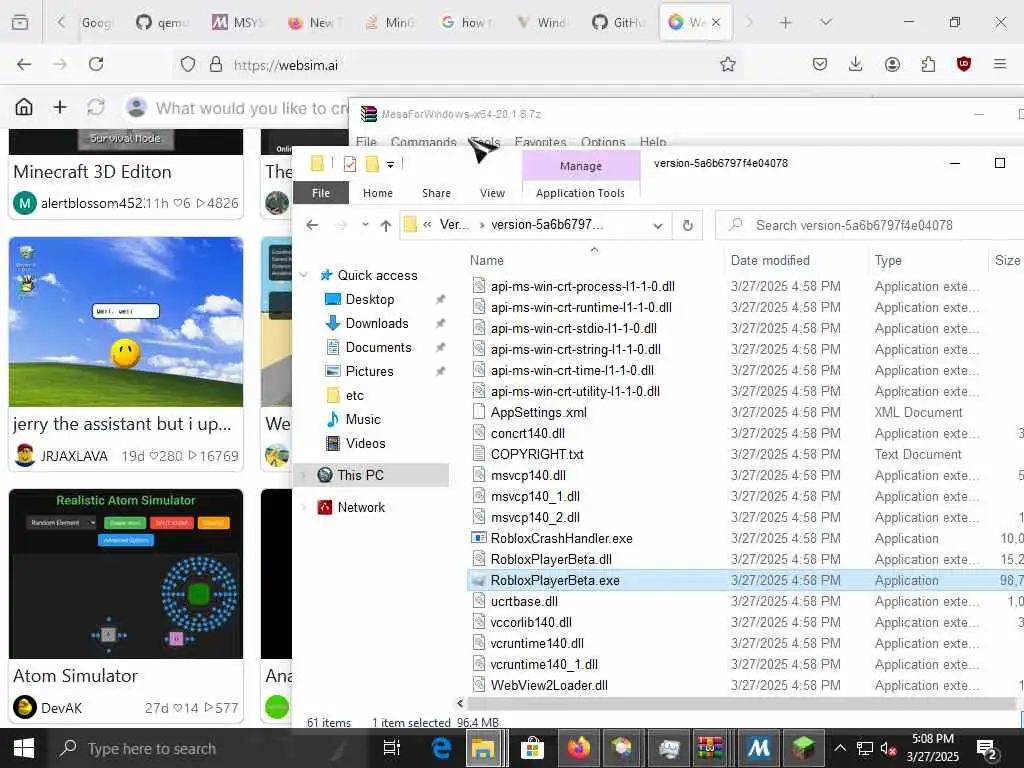Open Application Tools ribbon tab
The image size is (1024, 768).
[x=580, y=193]
